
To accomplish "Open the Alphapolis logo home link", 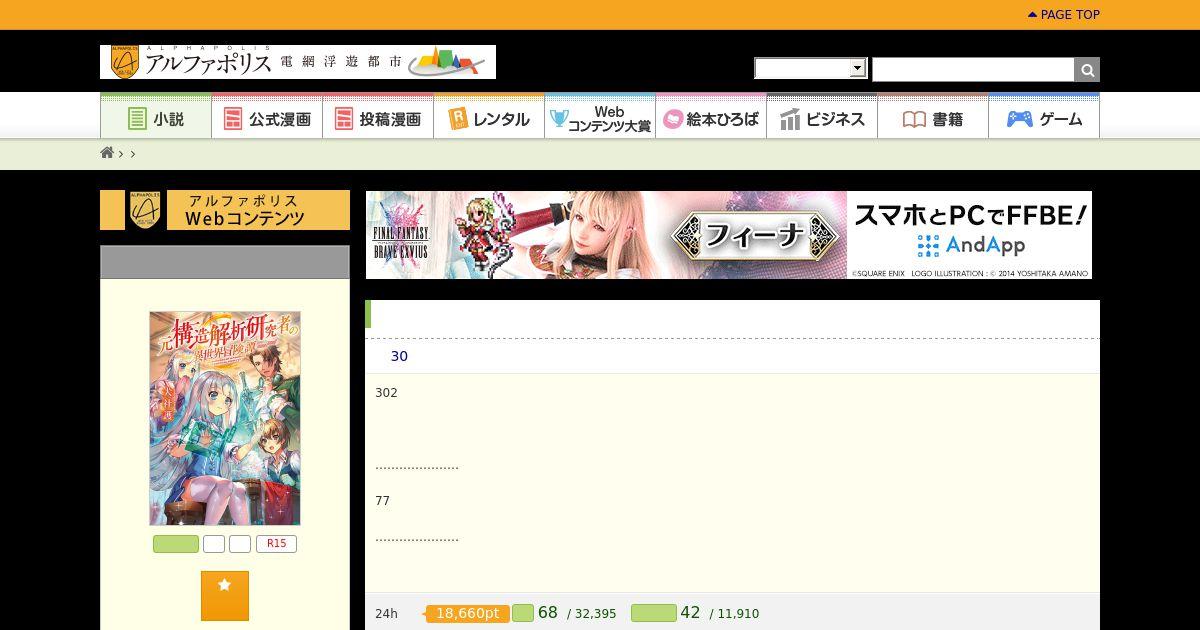I will 298,62.
